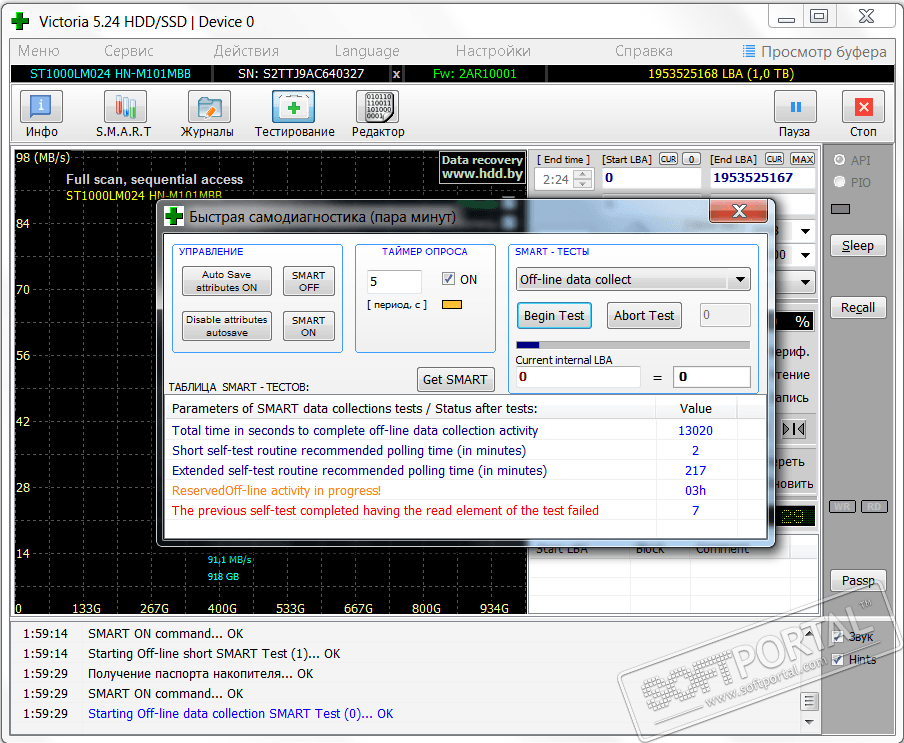This screenshot has height=743, width=904.
Task: Expand the second dropdown right of dialog
Action: click(x=805, y=255)
